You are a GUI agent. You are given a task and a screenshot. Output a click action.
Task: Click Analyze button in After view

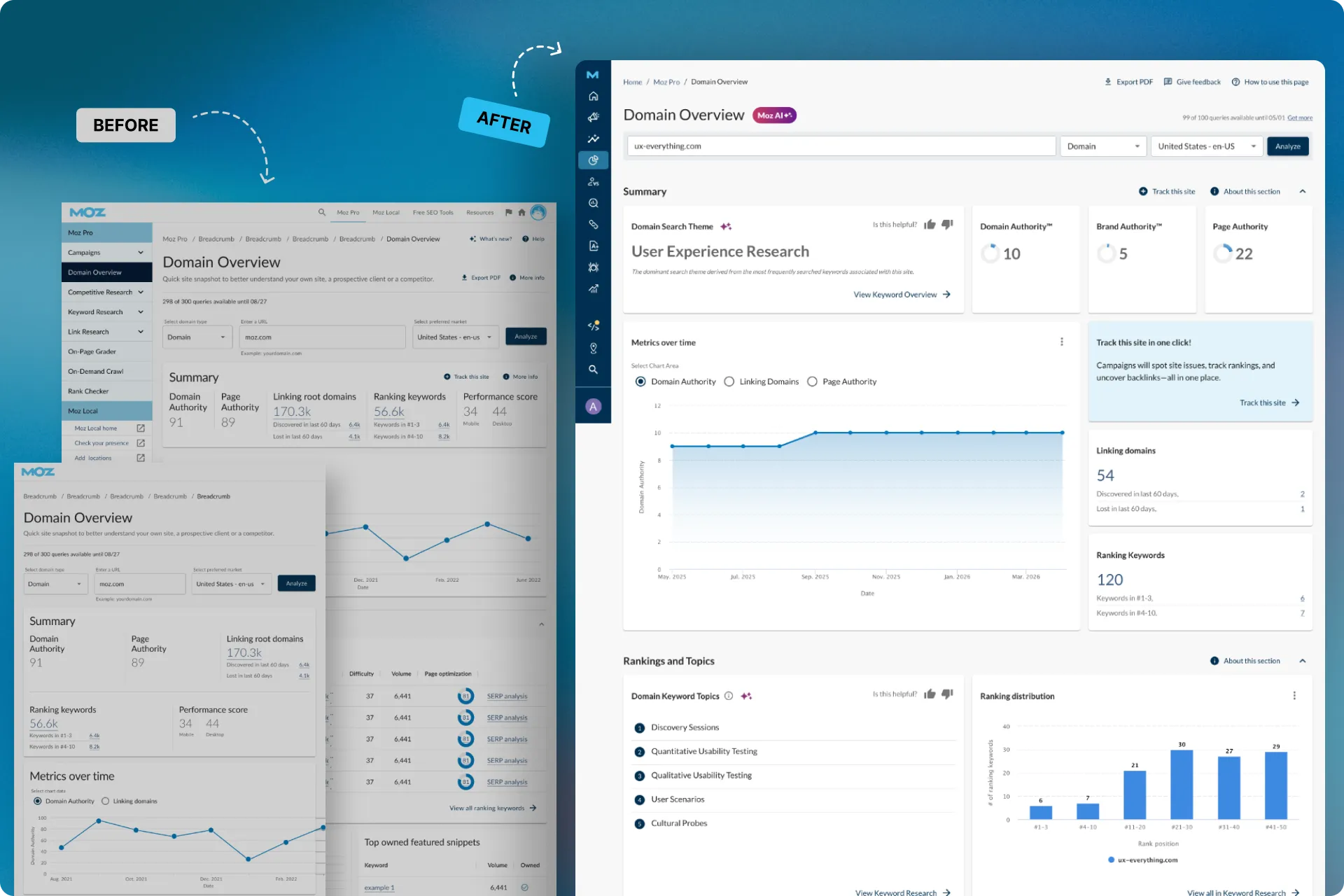[x=1288, y=146]
